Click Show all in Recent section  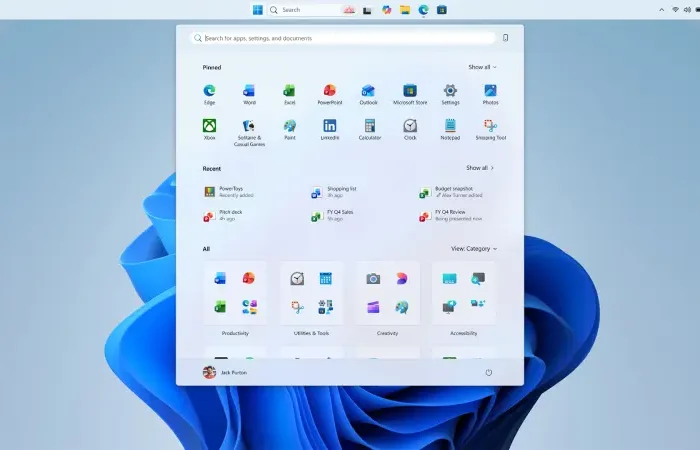point(480,168)
